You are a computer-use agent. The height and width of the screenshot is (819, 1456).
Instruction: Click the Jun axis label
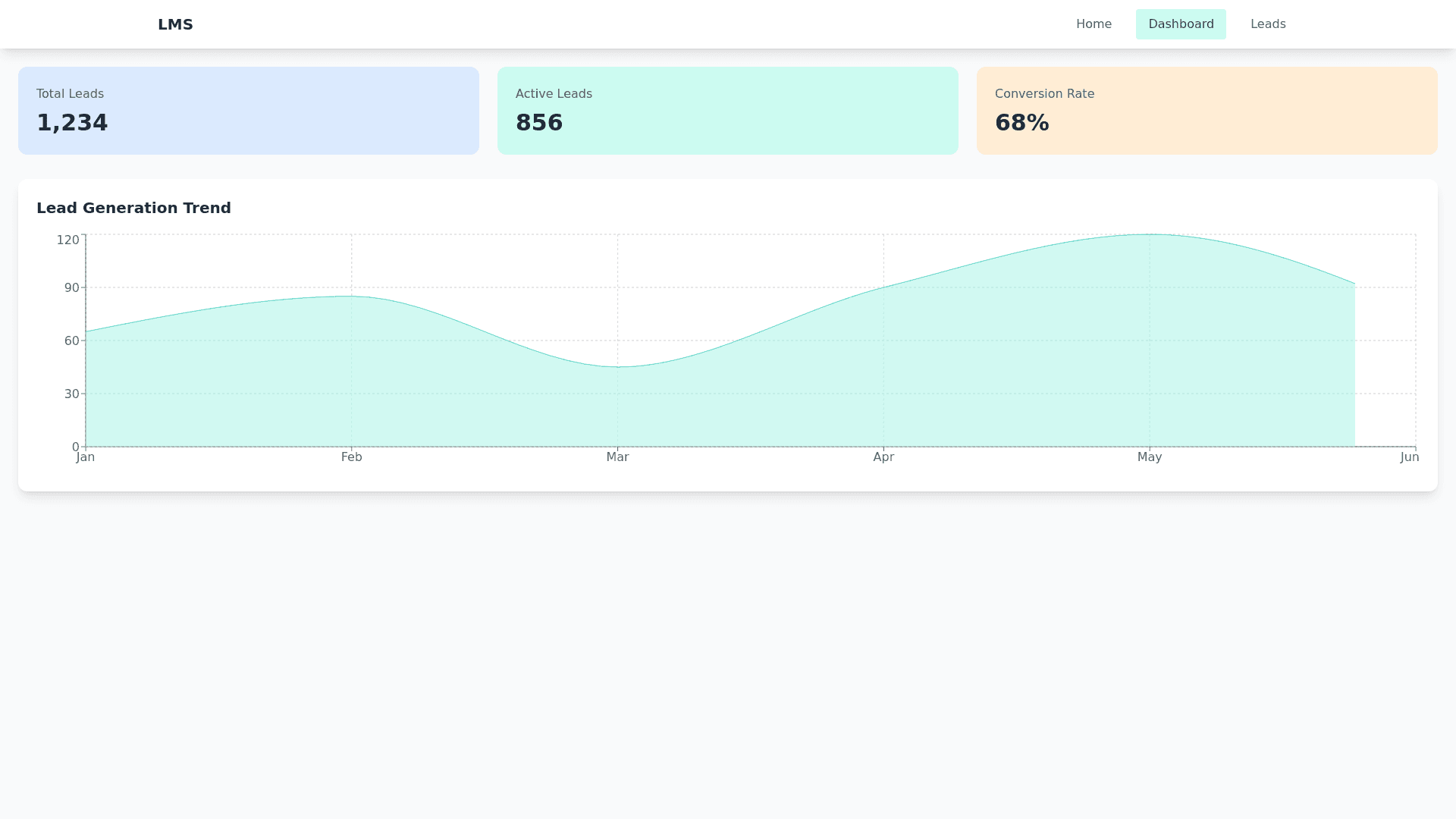pos(1409,457)
